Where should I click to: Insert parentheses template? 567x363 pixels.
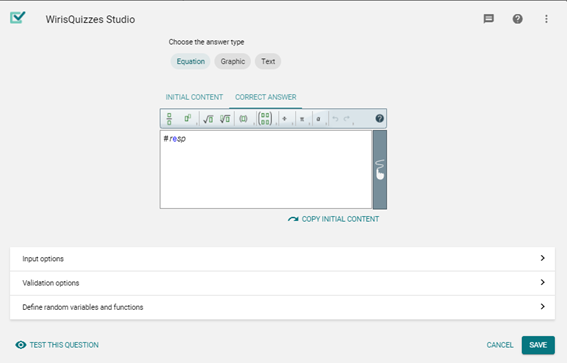(243, 119)
